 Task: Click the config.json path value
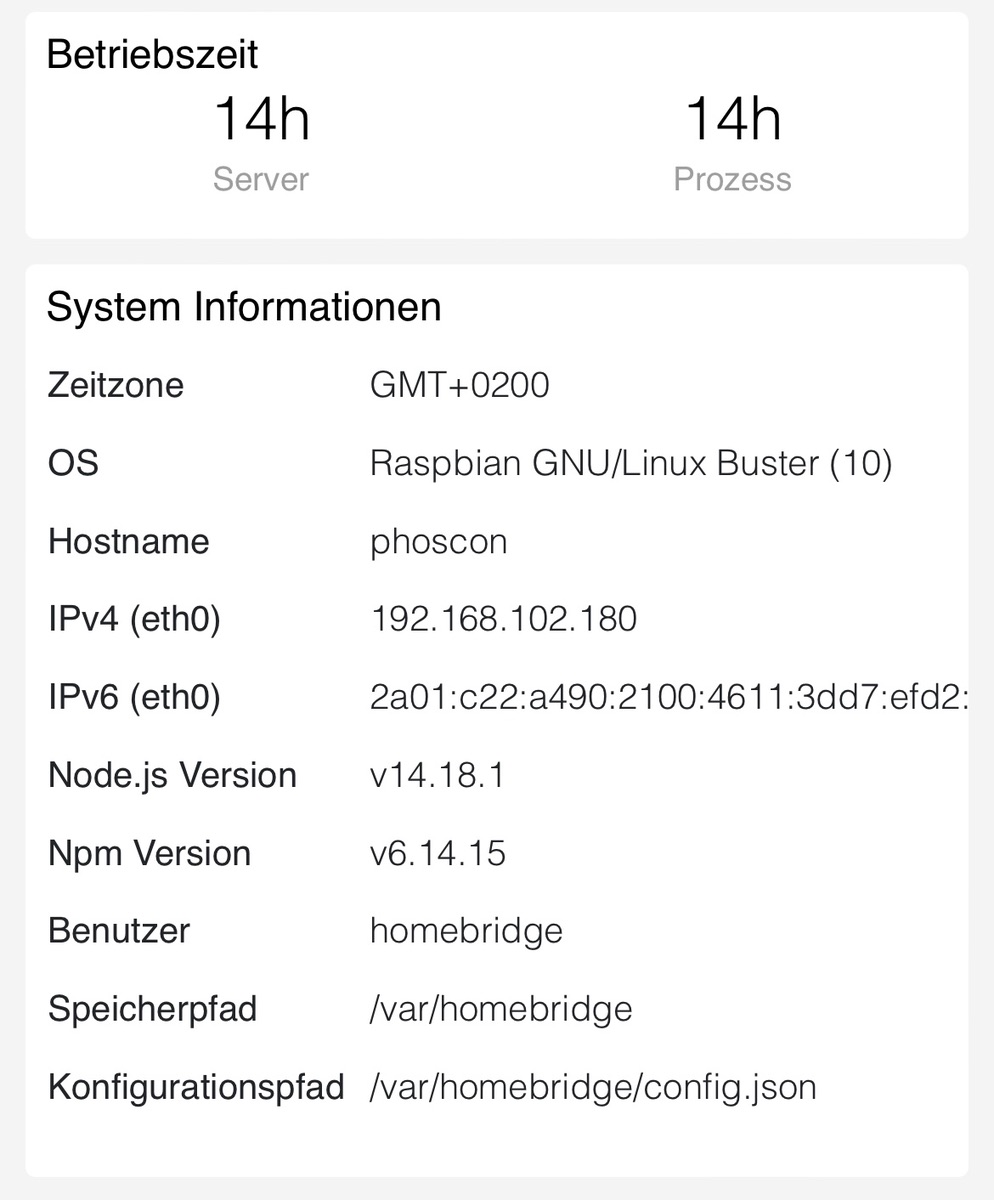tap(592, 1086)
